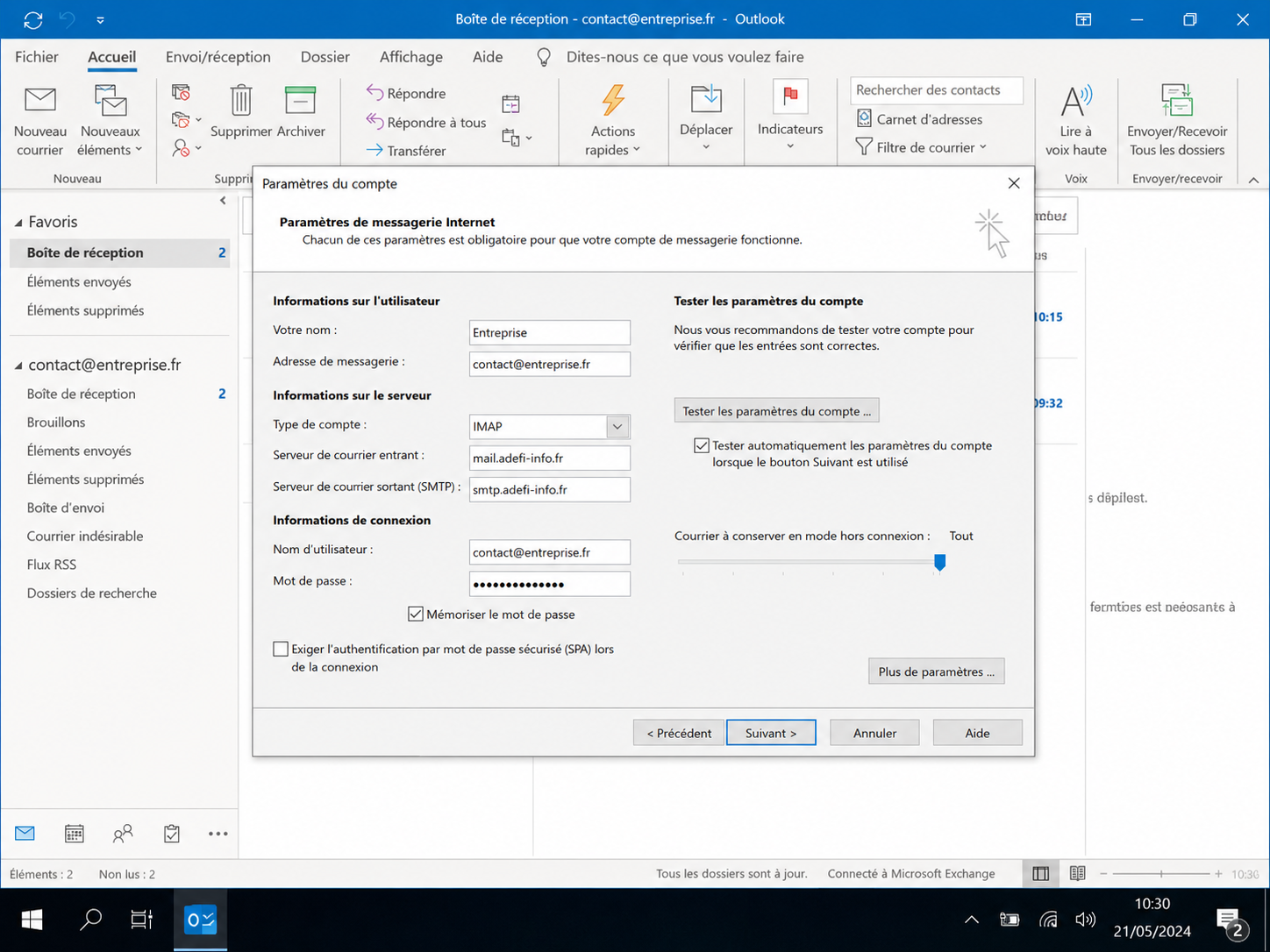Open the Nouveaux éléments icon
Viewport: 1270px width, 952px height.
coord(111,100)
